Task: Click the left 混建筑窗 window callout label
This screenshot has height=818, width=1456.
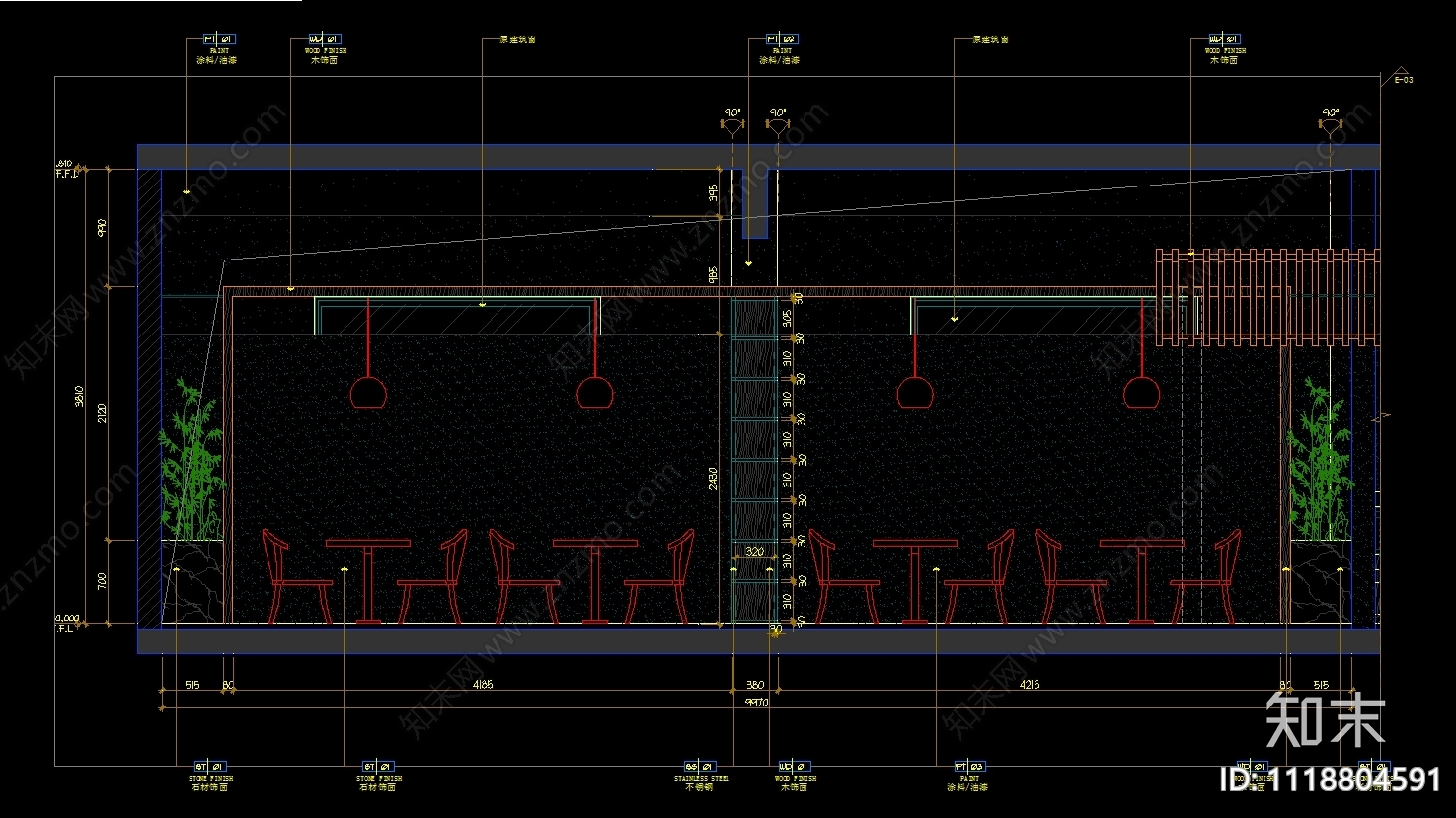Action: pyautogui.click(x=518, y=39)
